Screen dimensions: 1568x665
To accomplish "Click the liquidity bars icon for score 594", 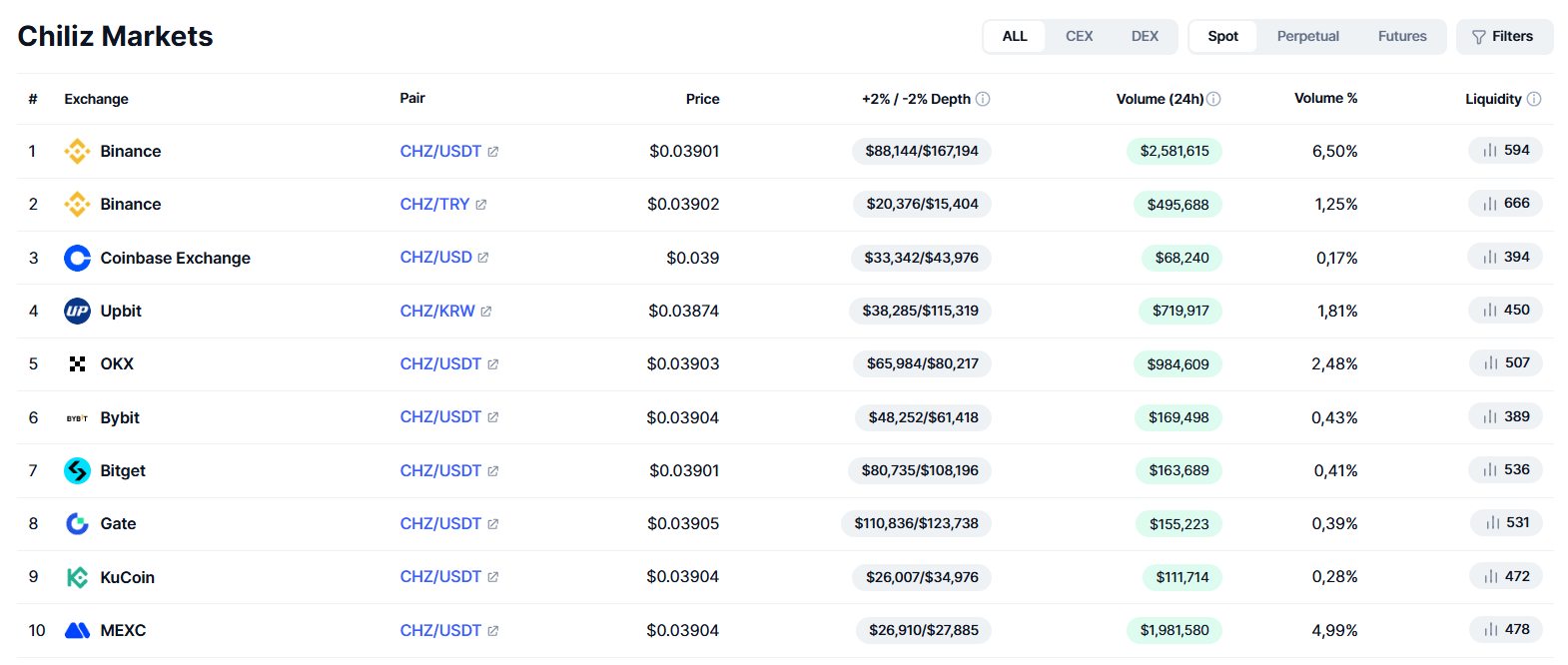I will click(1490, 151).
